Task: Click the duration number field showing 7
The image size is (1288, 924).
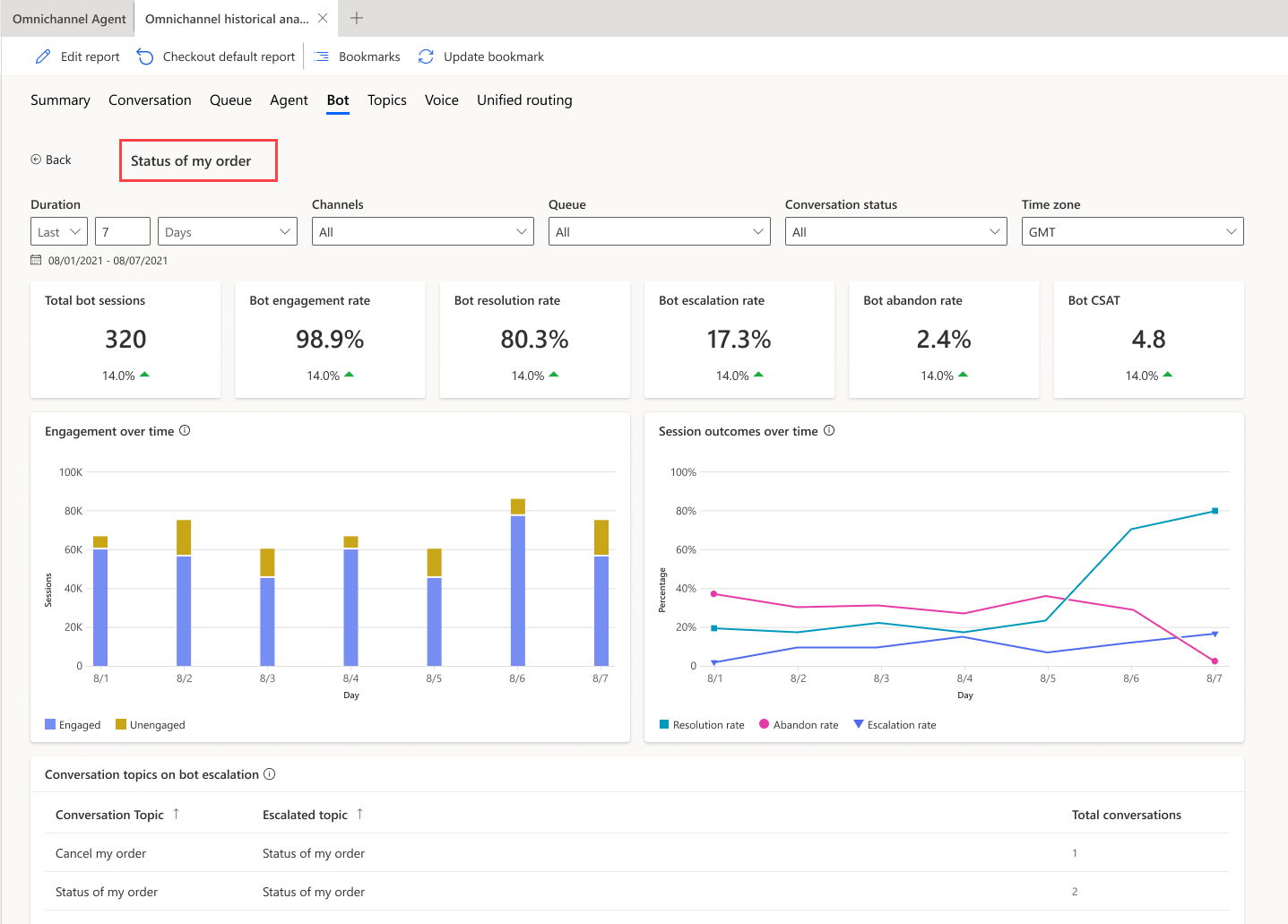Action: click(123, 231)
